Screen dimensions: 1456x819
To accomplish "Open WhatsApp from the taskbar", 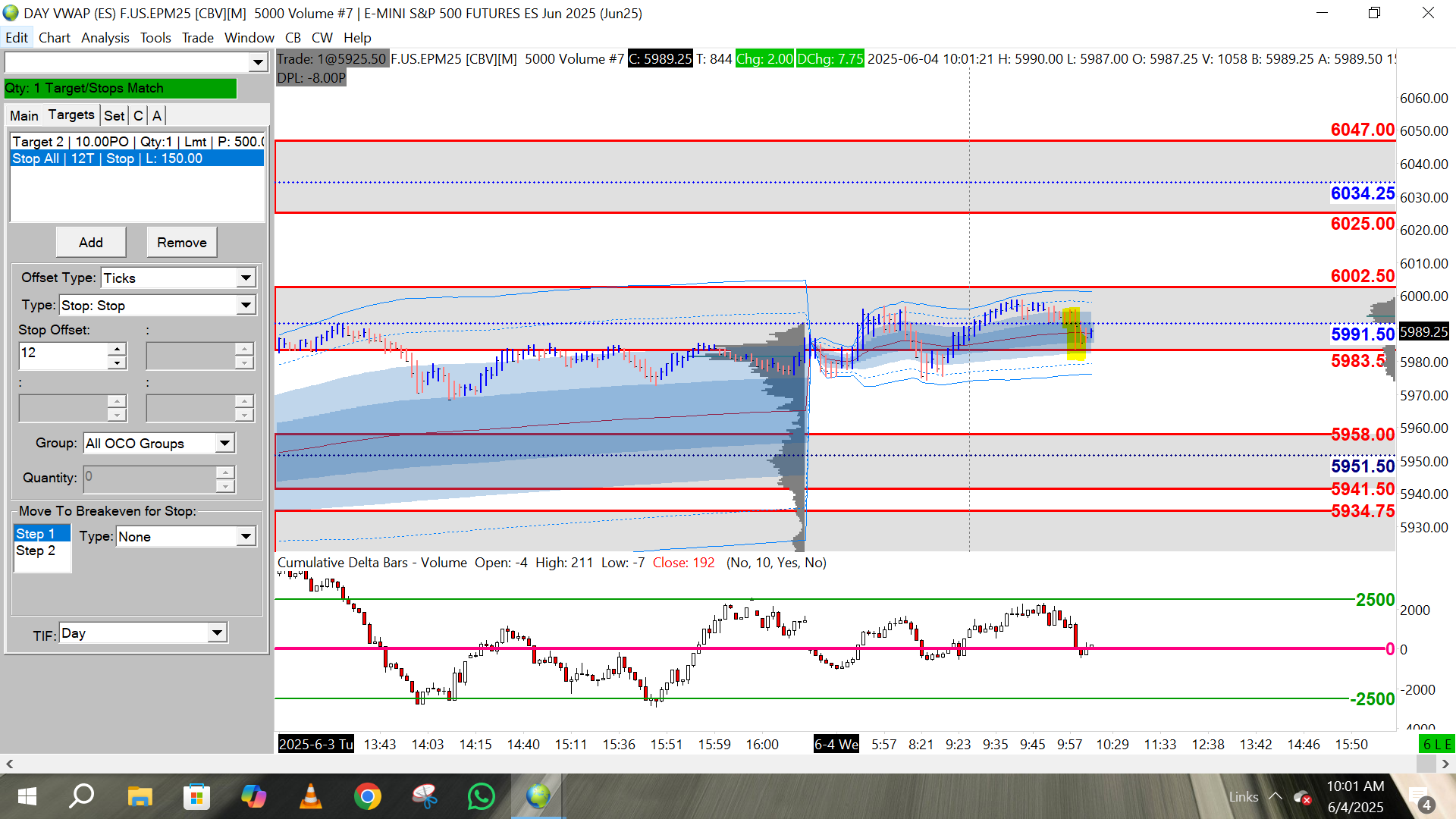I will (481, 796).
